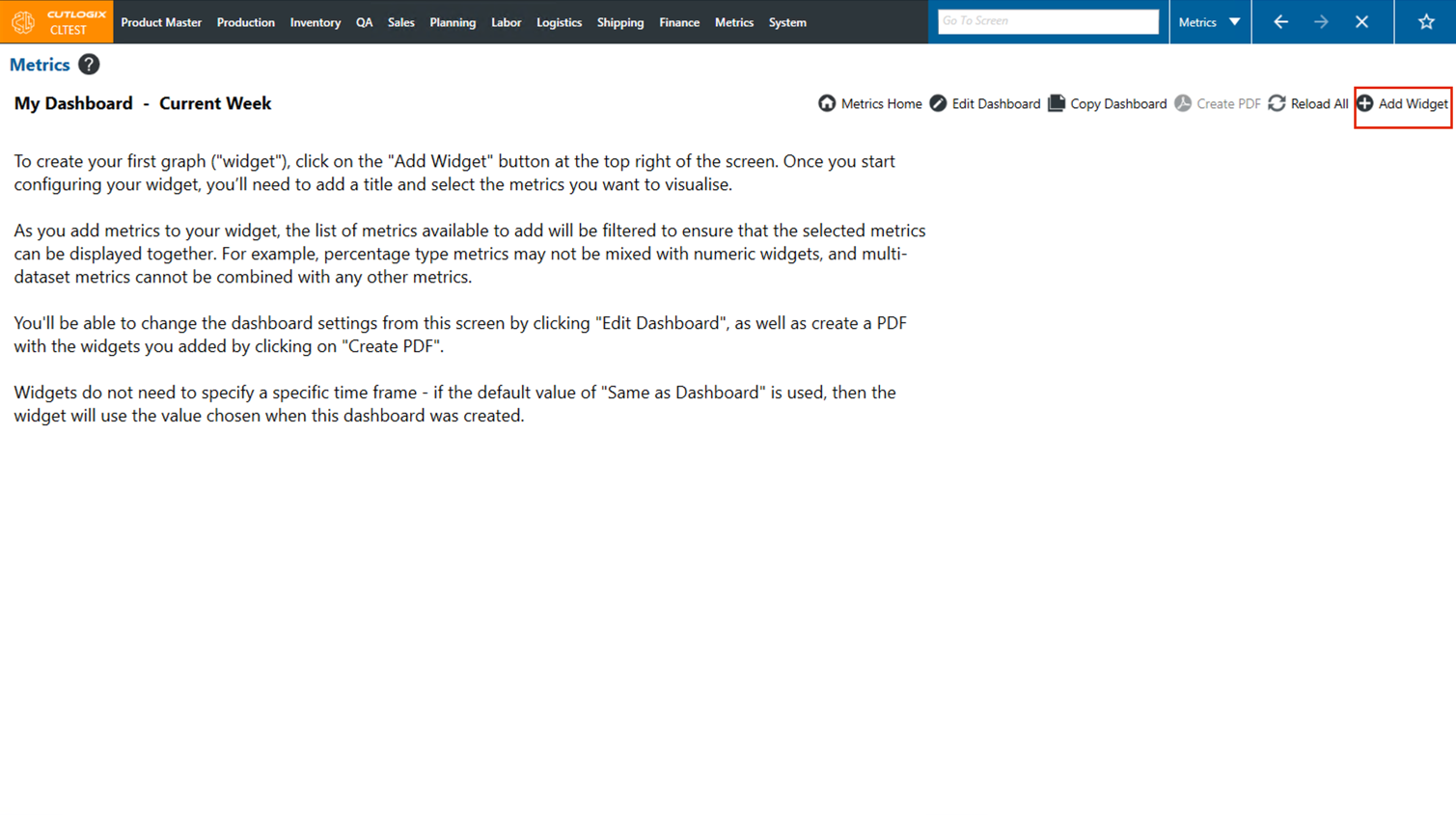Click the Metrics help question mark icon
This screenshot has width=1456, height=815.
point(89,65)
